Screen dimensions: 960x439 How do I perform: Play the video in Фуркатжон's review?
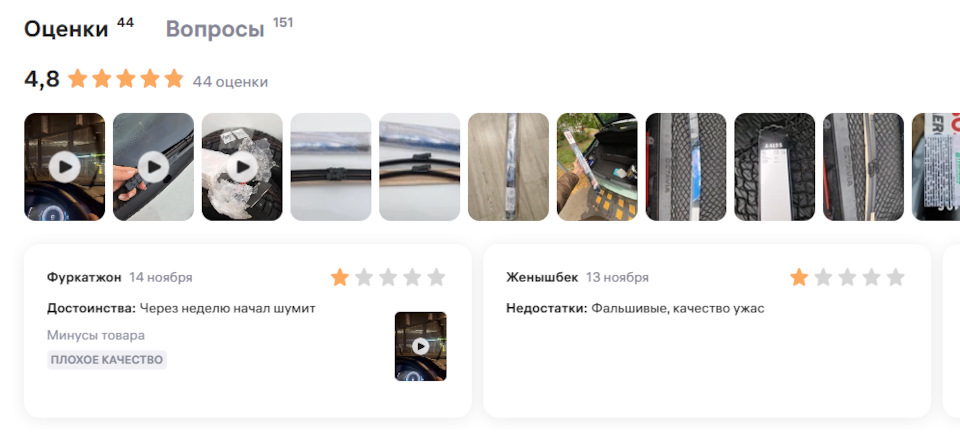point(421,347)
